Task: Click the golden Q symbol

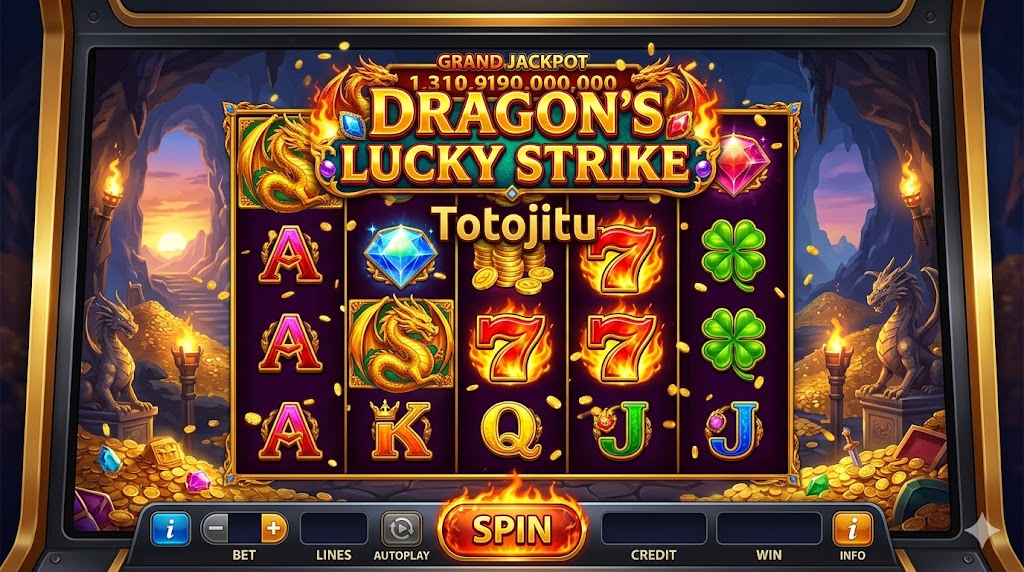Action: [x=511, y=430]
